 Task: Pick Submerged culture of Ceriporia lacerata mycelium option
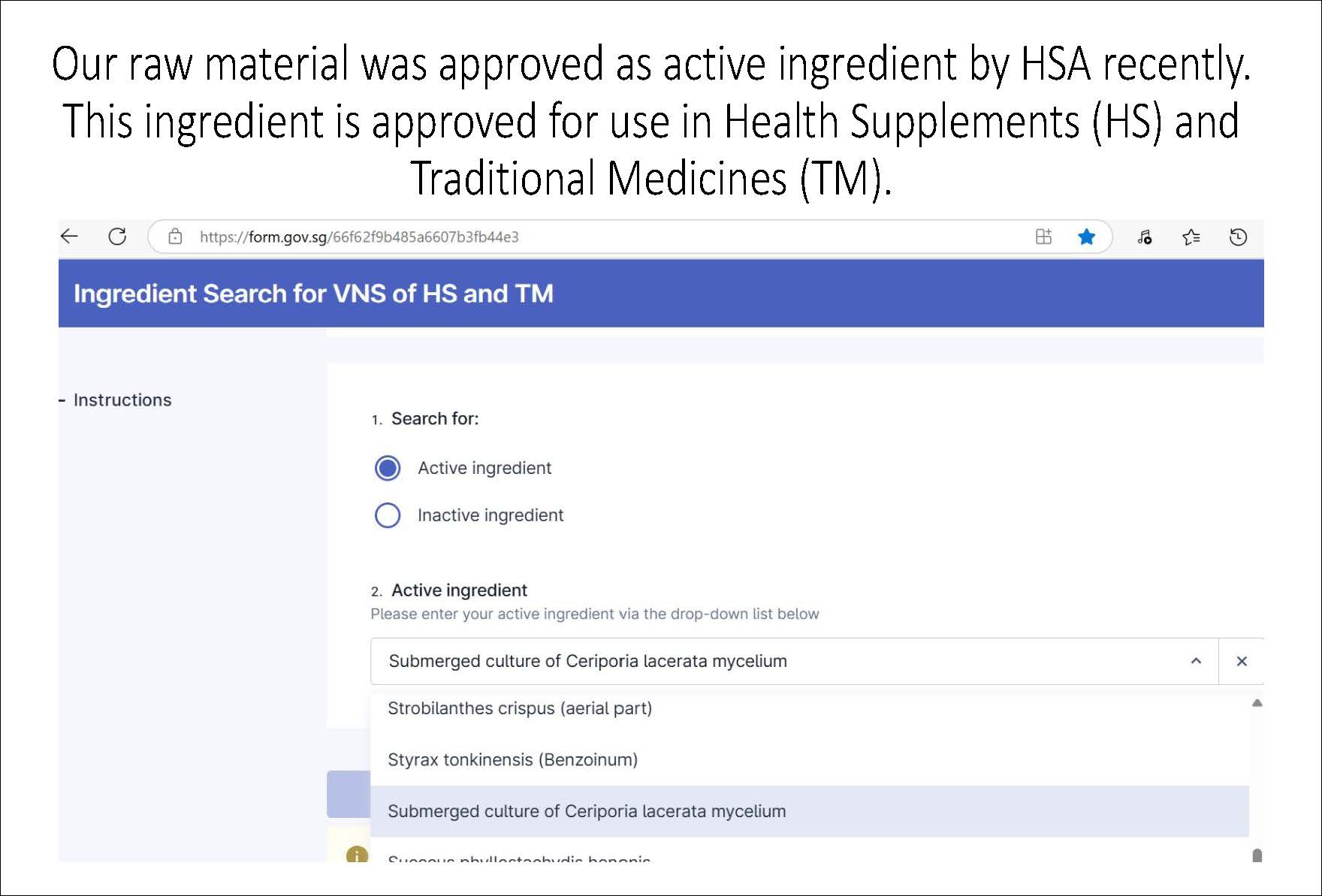[x=587, y=811]
